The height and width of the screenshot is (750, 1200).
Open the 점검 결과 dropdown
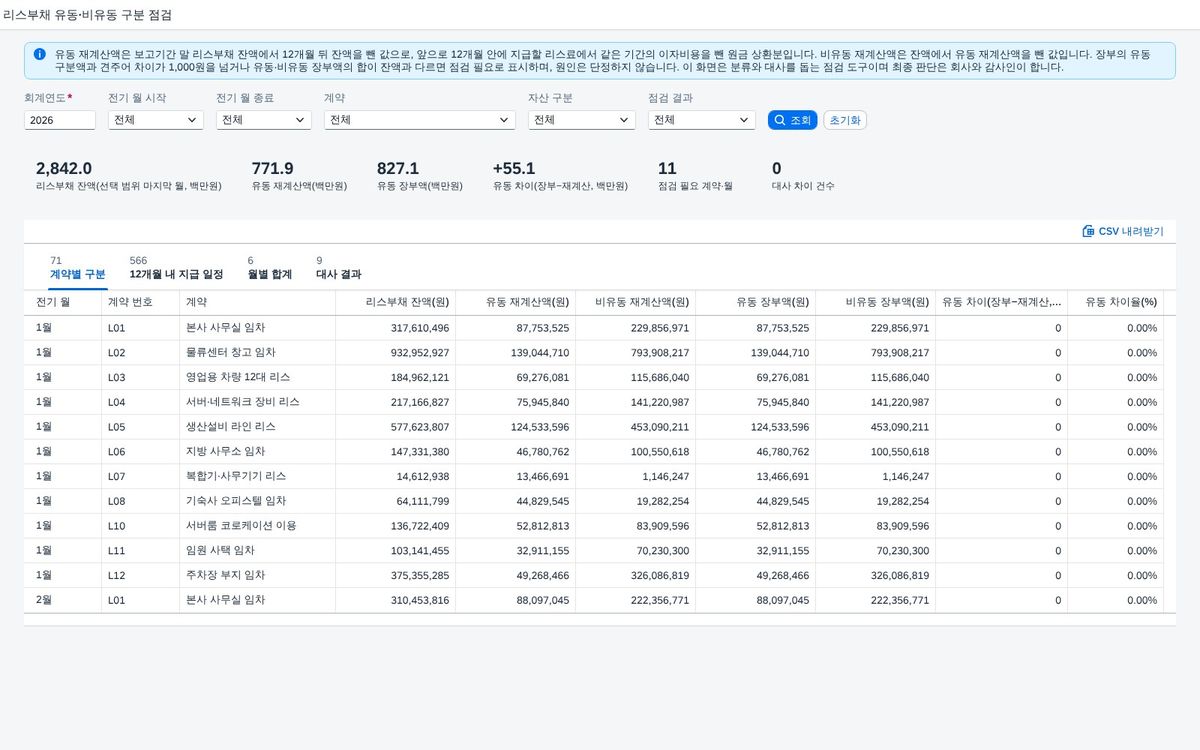pos(701,120)
